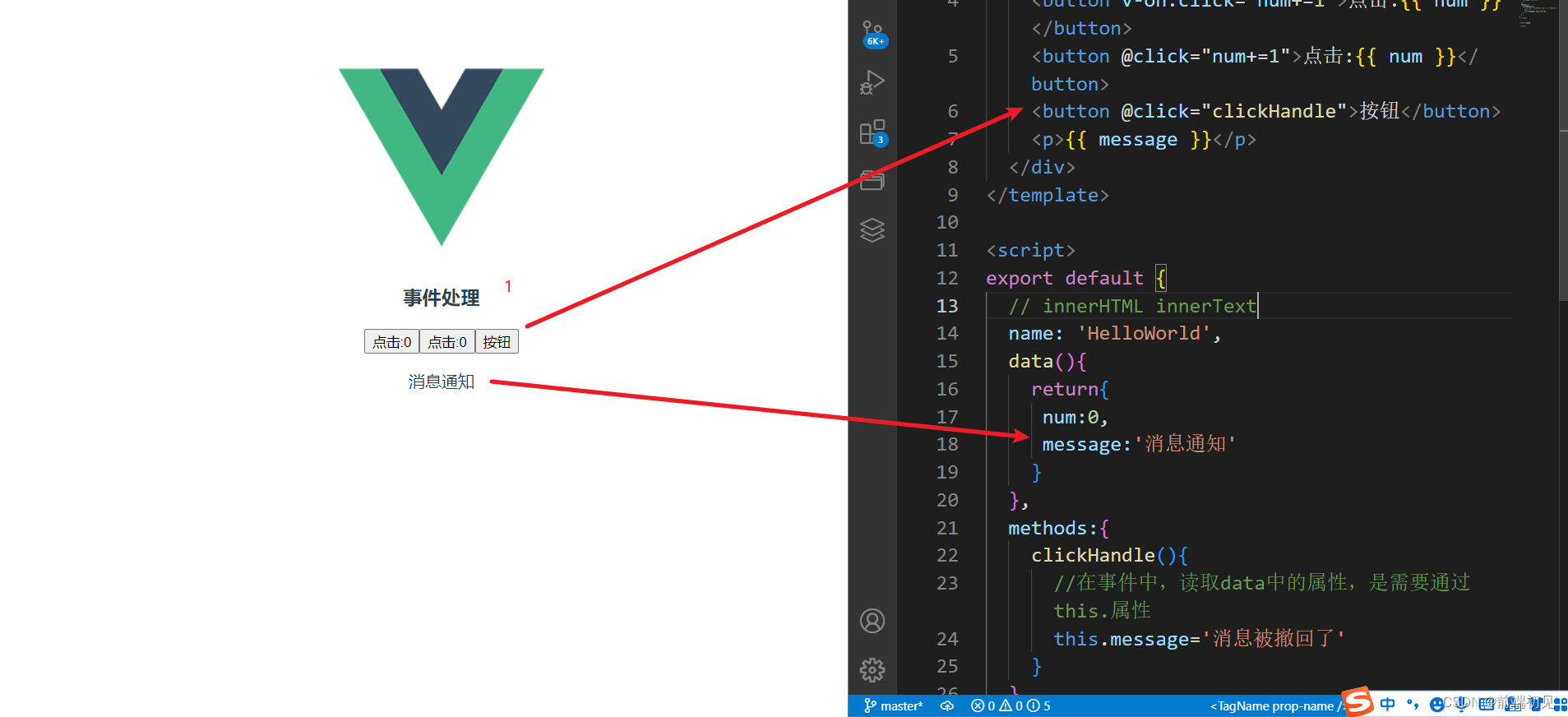
Task: Click the </div> tag on line 8
Action: (1043, 167)
